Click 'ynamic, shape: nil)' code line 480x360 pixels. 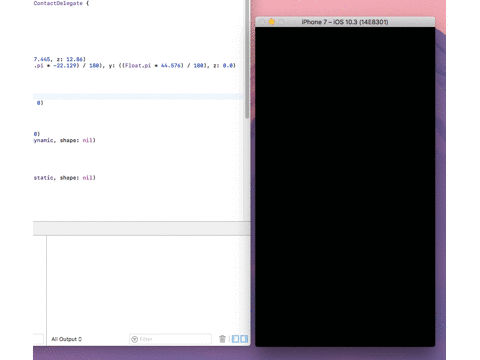[x=64, y=140]
